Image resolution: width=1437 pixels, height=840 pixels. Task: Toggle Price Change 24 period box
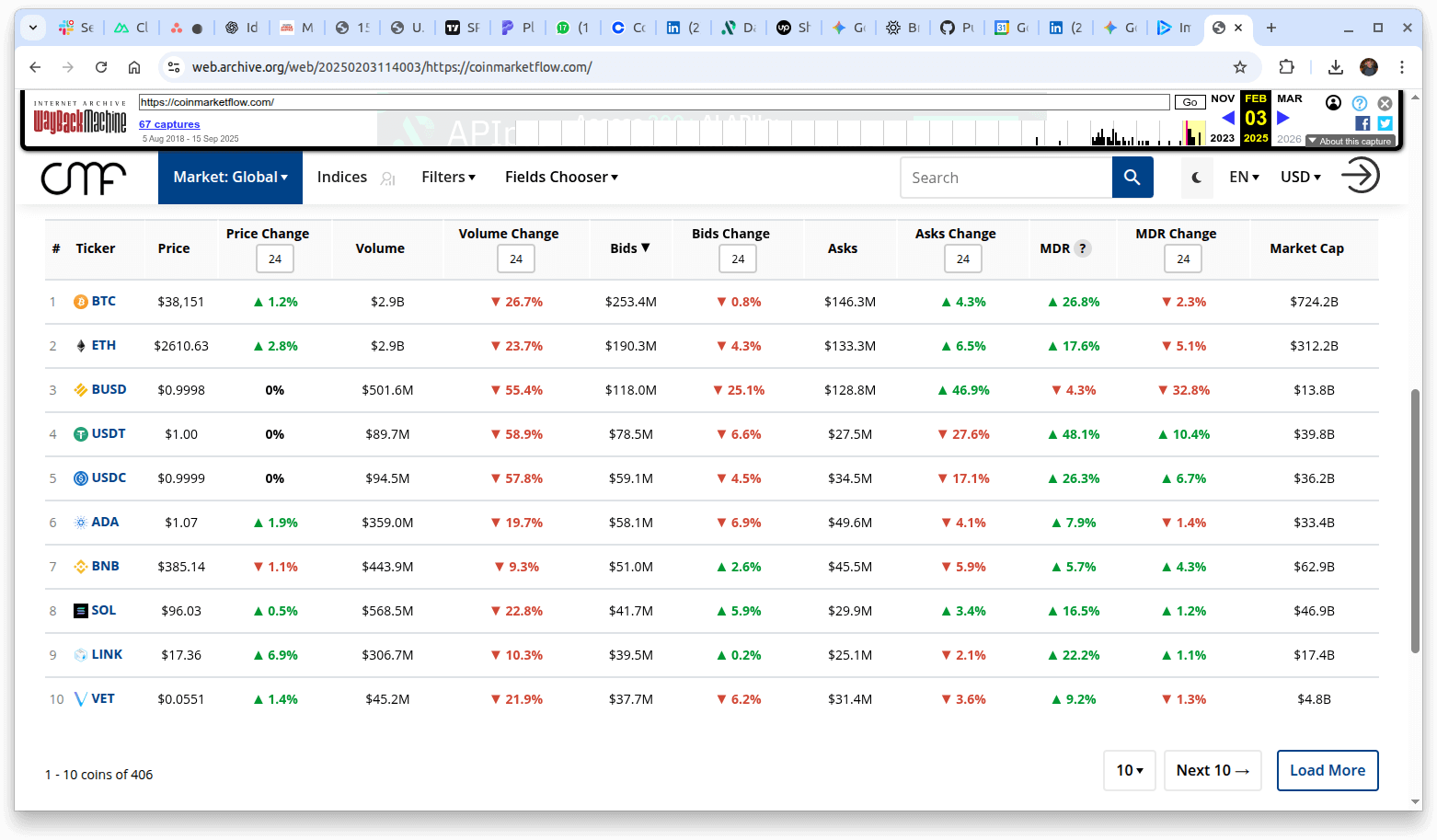click(x=275, y=259)
